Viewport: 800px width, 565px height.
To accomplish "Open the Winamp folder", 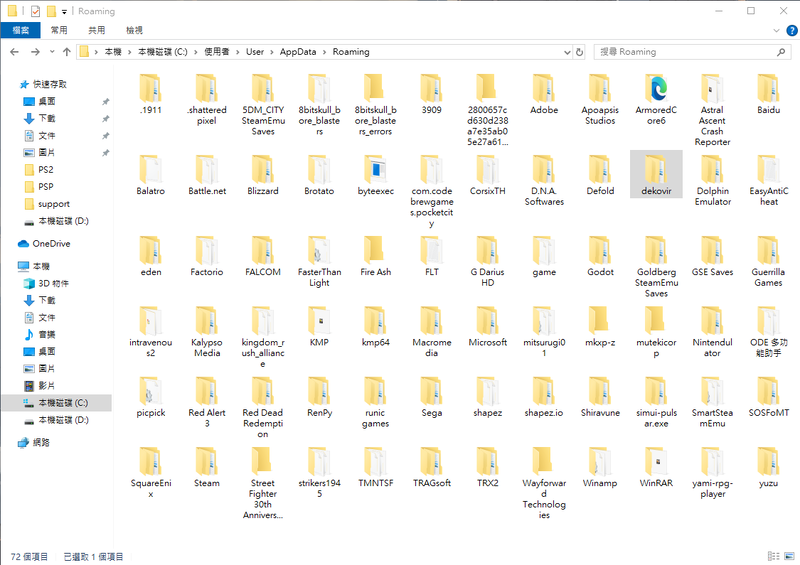I will coord(600,468).
